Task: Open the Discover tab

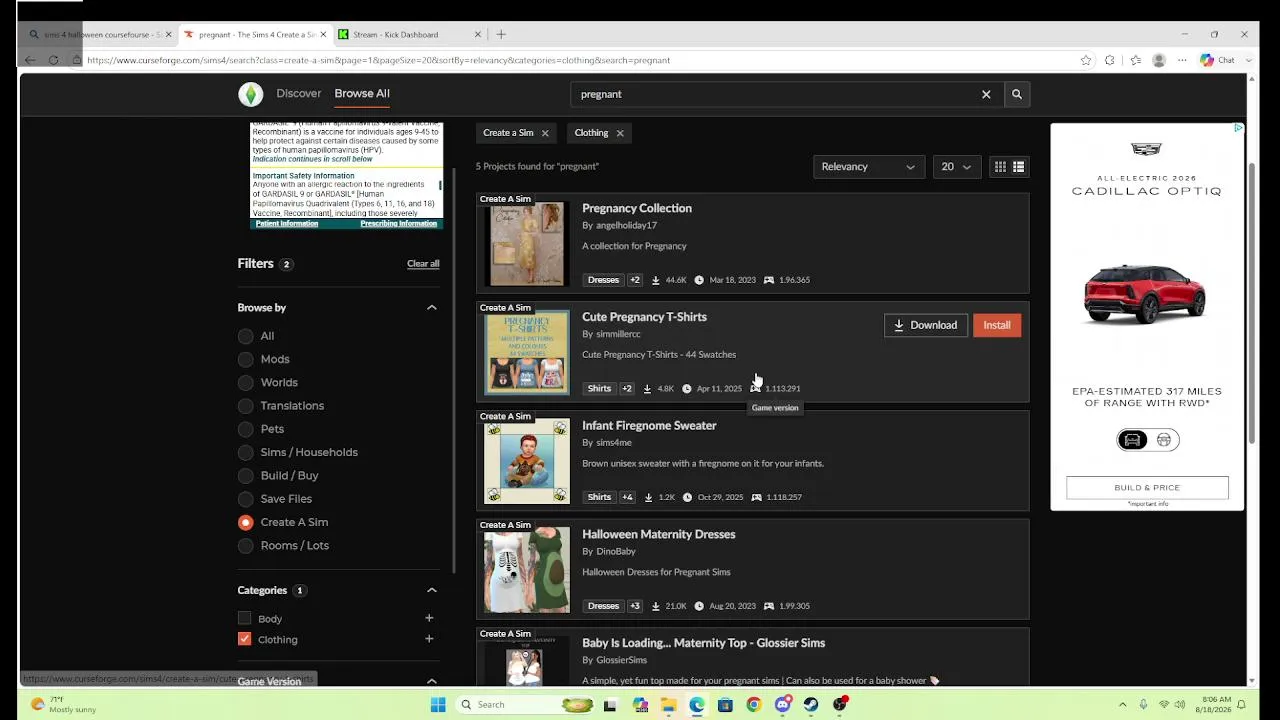Action: [299, 94]
